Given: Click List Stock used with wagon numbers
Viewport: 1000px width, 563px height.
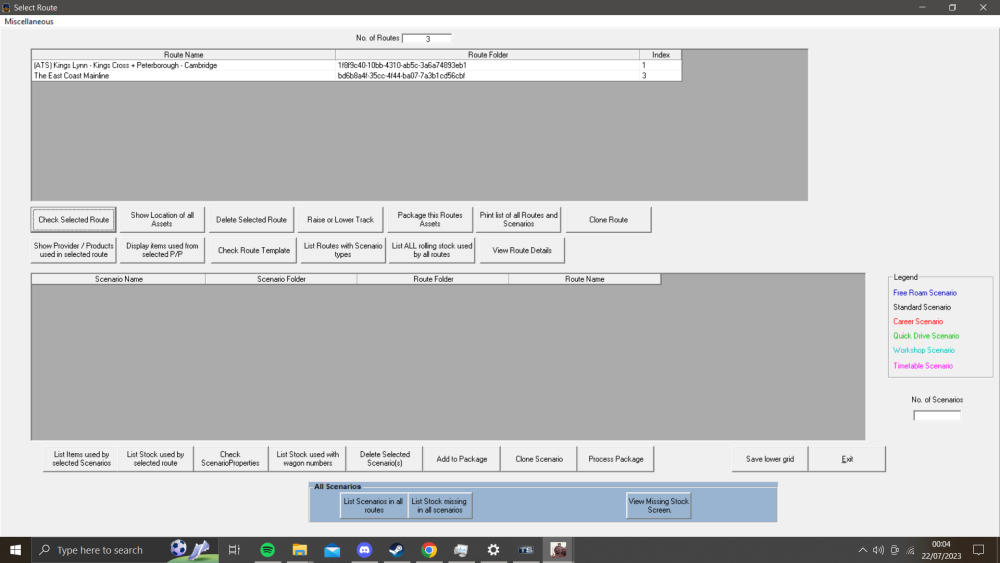Looking at the screenshot, I should [307, 459].
